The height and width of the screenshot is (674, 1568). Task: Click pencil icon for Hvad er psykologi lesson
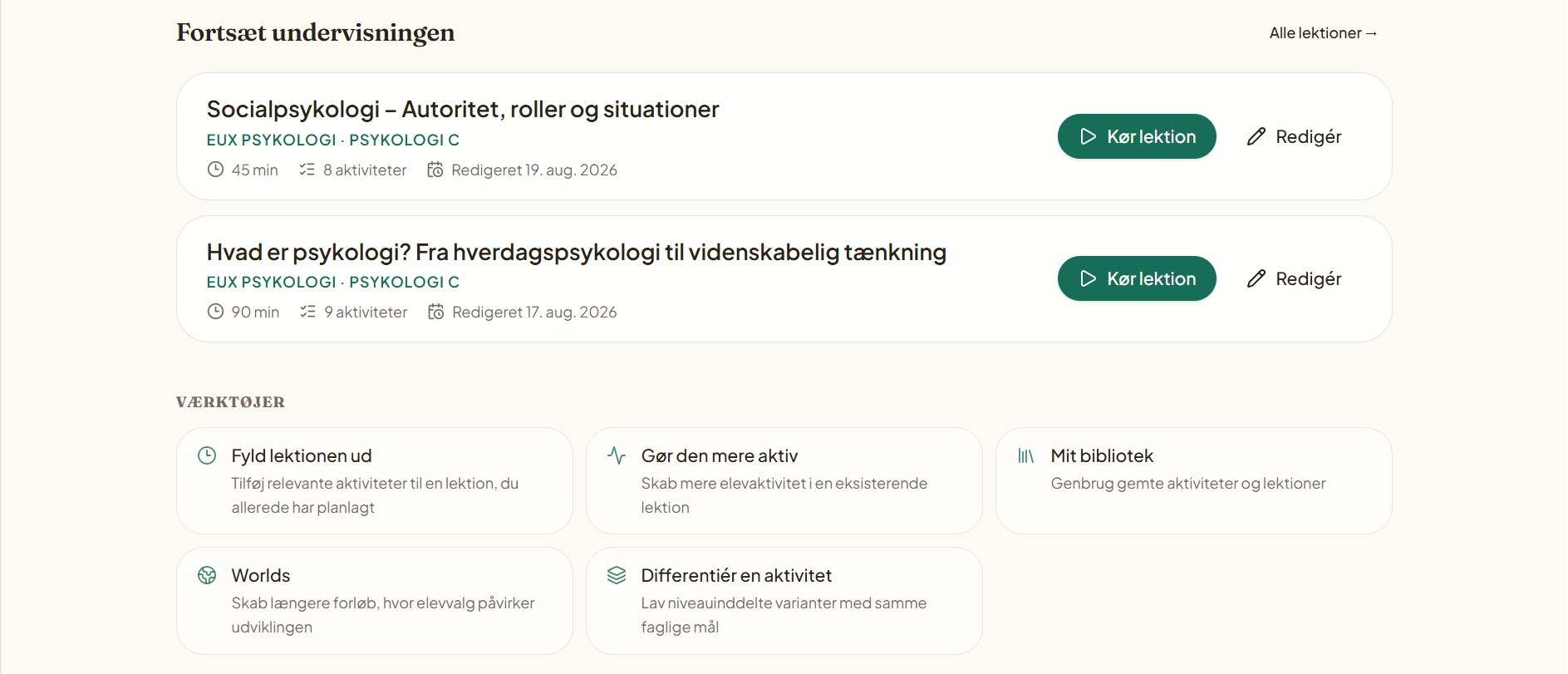1256,278
